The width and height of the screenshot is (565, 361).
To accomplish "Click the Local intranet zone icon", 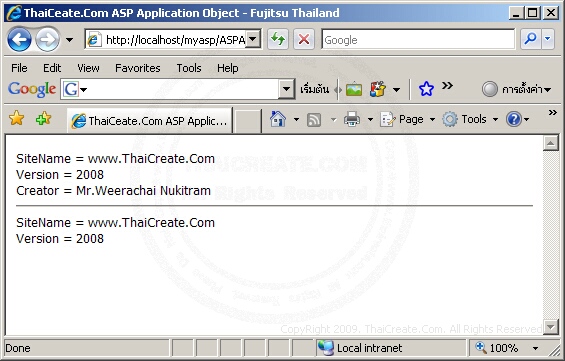I will point(326,348).
